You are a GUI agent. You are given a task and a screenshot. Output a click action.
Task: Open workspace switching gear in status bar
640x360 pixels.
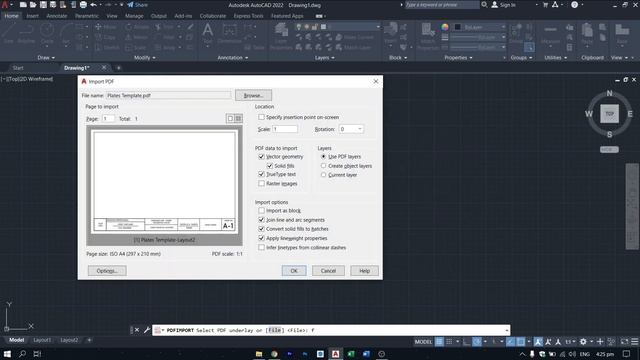coord(583,342)
